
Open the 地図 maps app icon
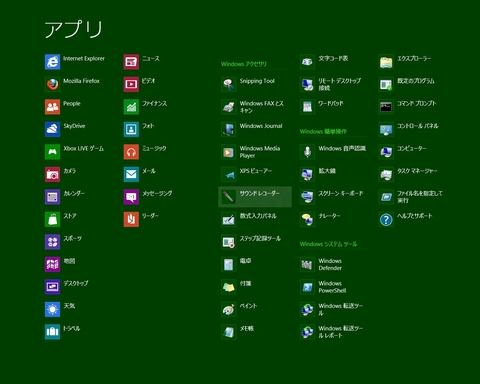click(x=52, y=264)
